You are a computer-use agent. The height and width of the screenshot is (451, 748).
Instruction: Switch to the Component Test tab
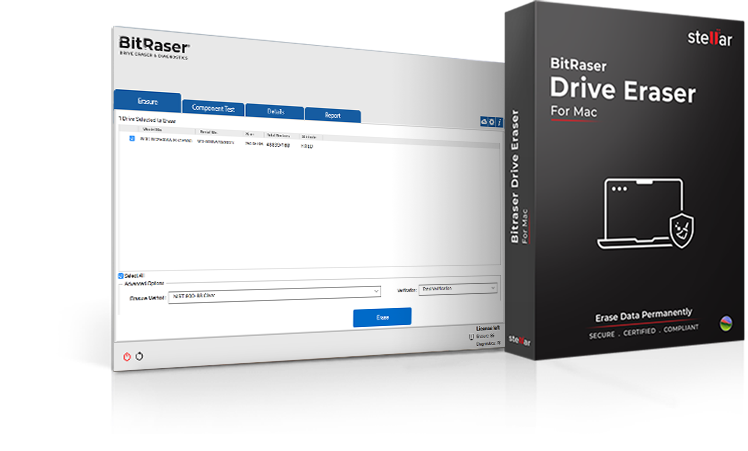coord(213,108)
